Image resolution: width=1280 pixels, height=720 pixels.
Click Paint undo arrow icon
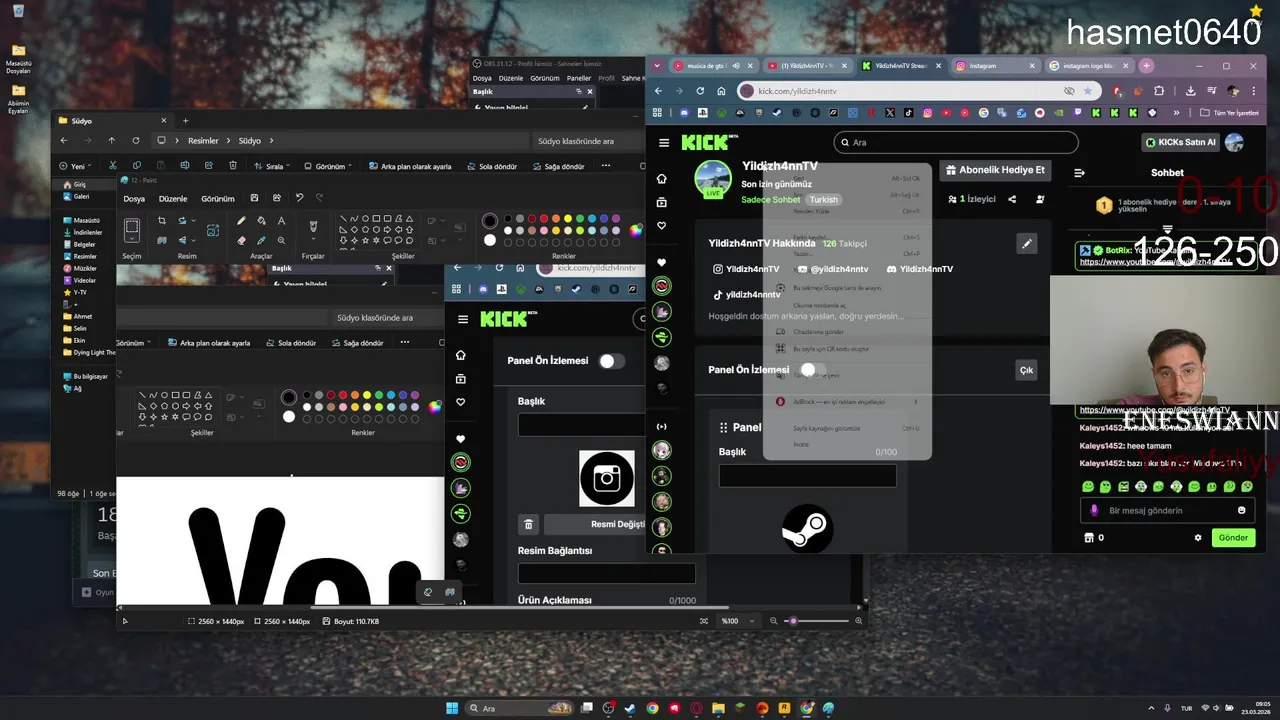click(299, 198)
